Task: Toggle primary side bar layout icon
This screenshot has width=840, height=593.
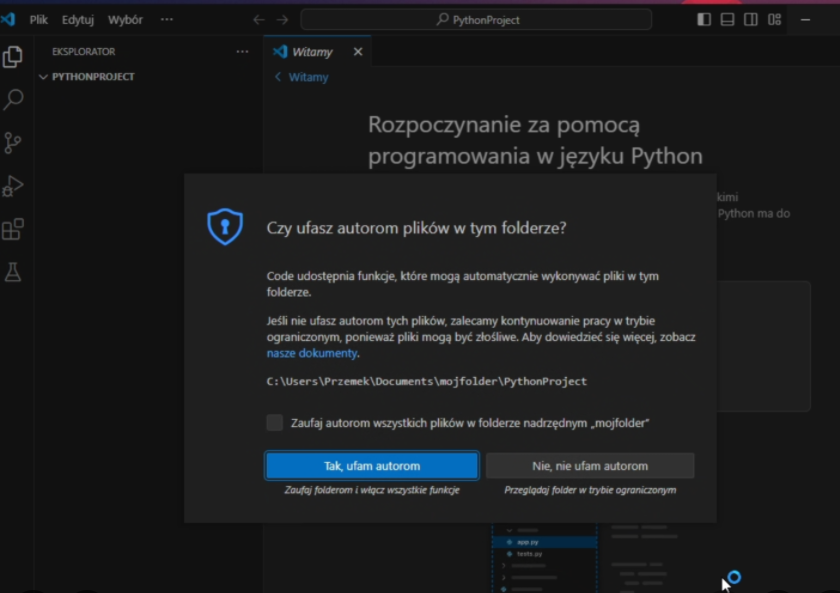Action: click(x=704, y=20)
